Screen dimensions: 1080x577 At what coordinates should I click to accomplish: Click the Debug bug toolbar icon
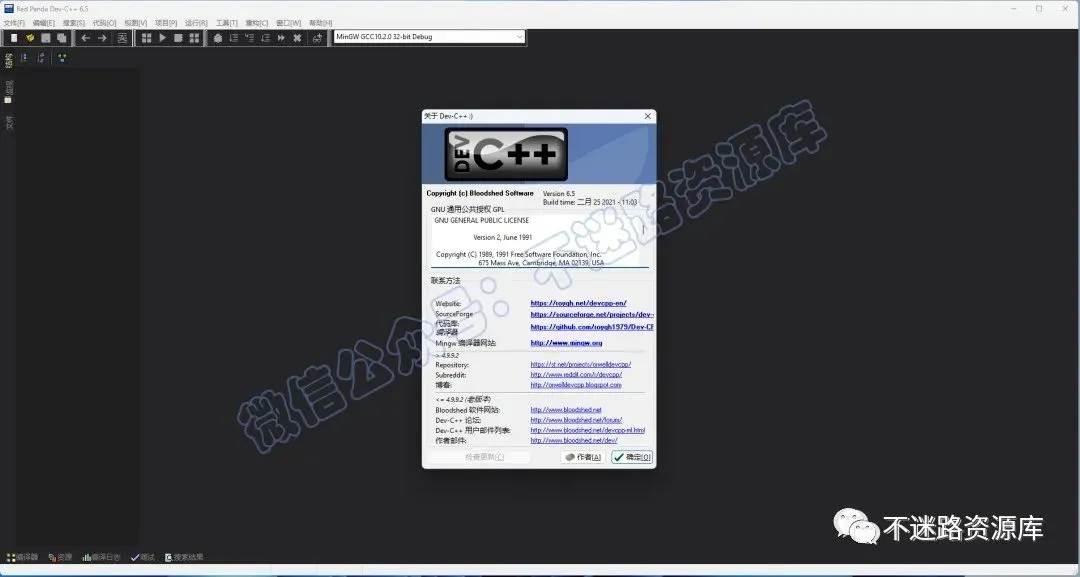pyautogui.click(x=218, y=38)
